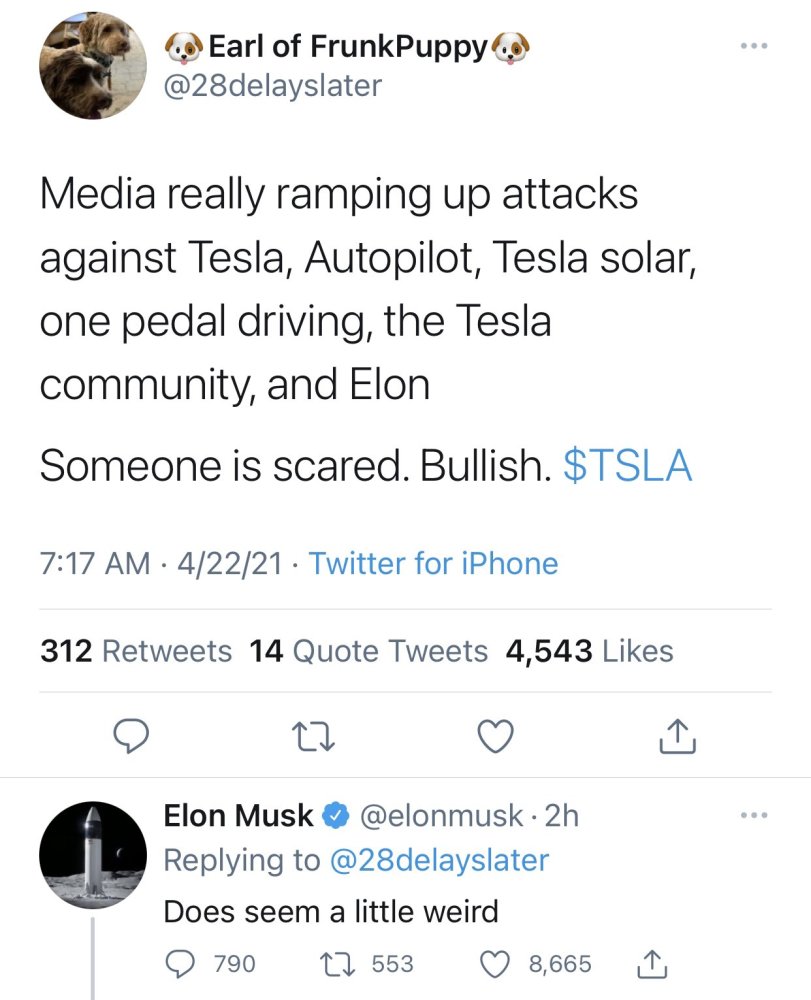Viewport: 811px width, 1000px height.
Task: Reply to Elon Musk's tweet
Action: coord(181,964)
